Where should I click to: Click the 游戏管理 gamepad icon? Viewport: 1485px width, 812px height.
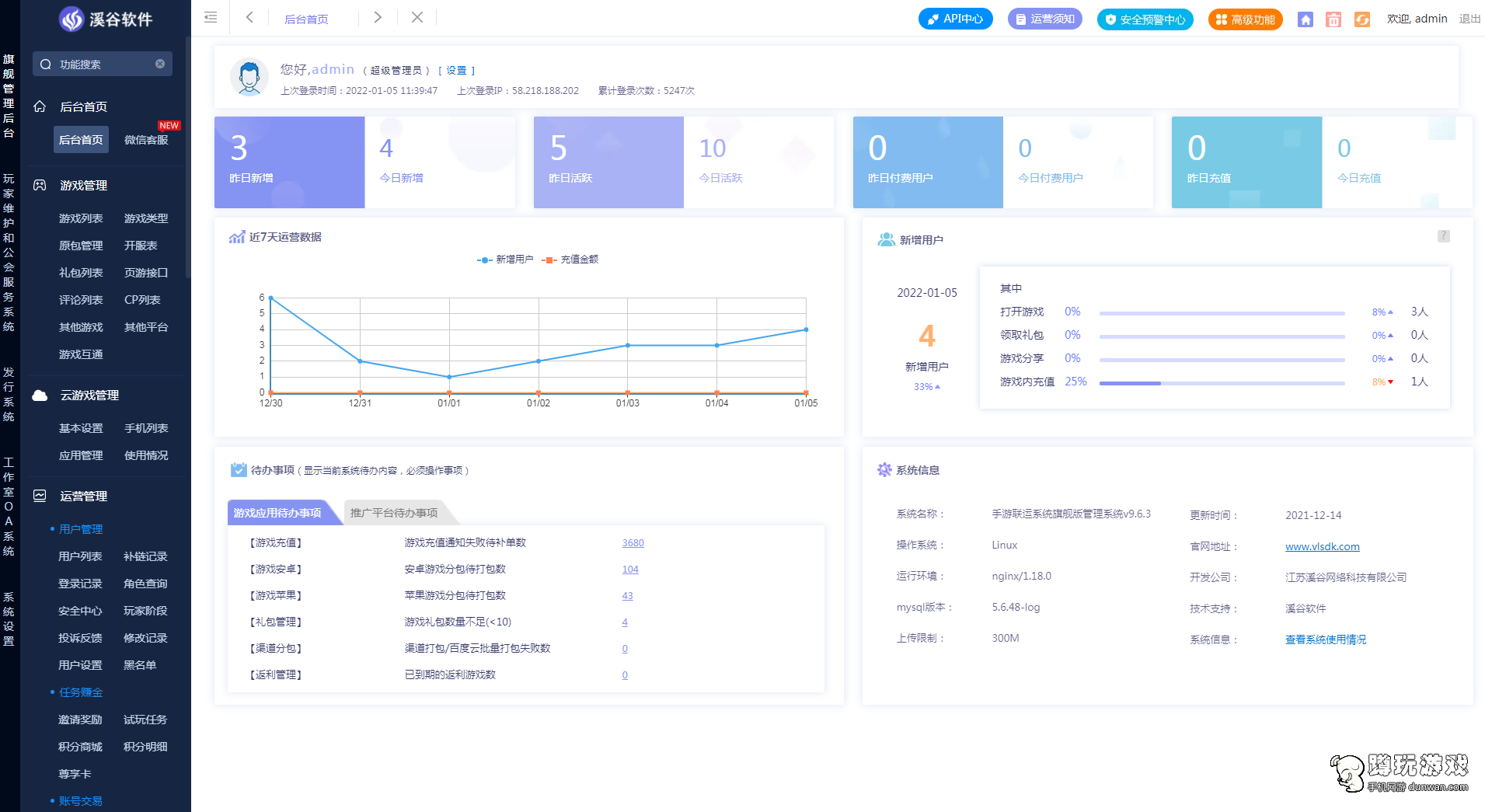(40, 185)
